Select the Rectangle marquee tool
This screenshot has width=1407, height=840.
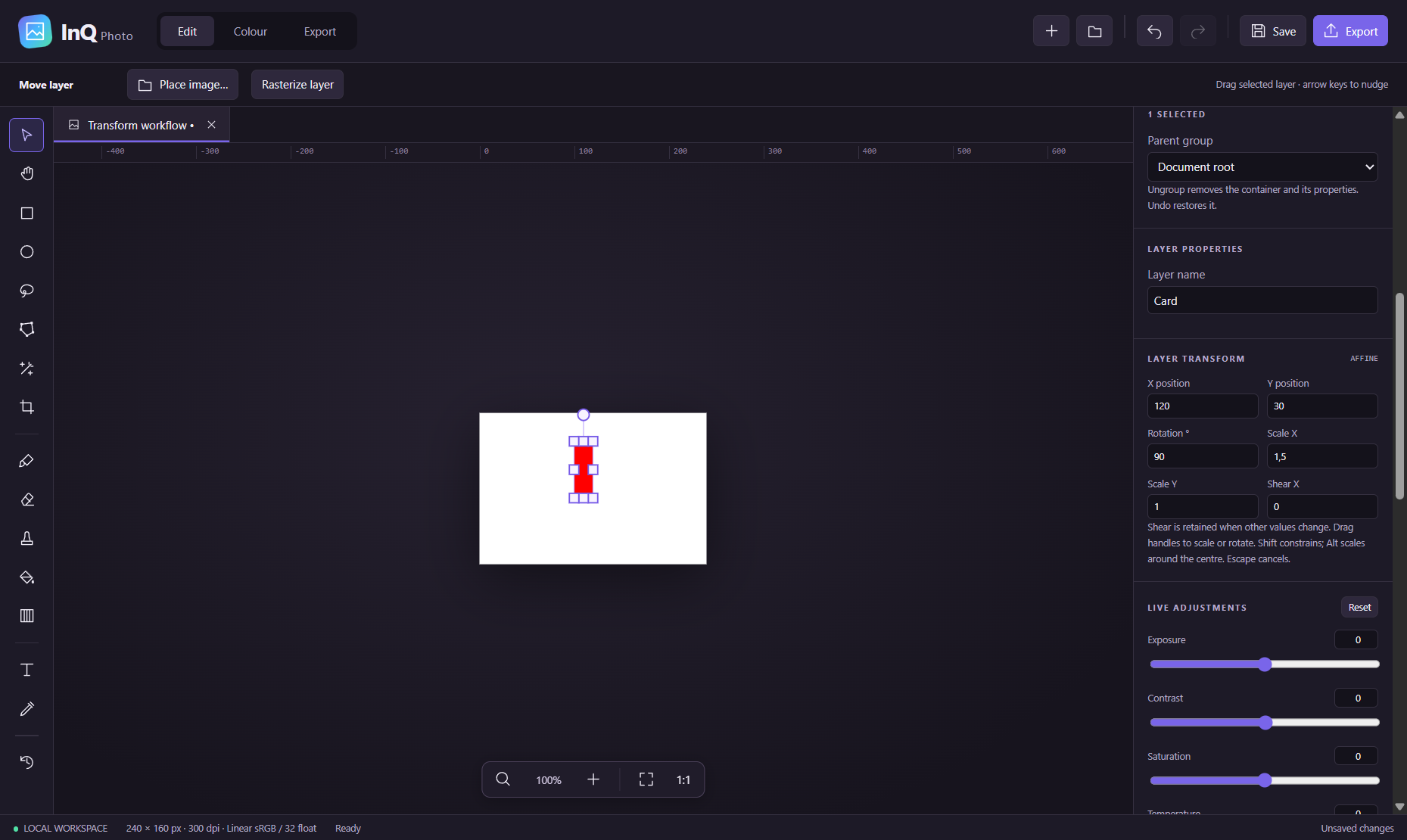(26, 213)
